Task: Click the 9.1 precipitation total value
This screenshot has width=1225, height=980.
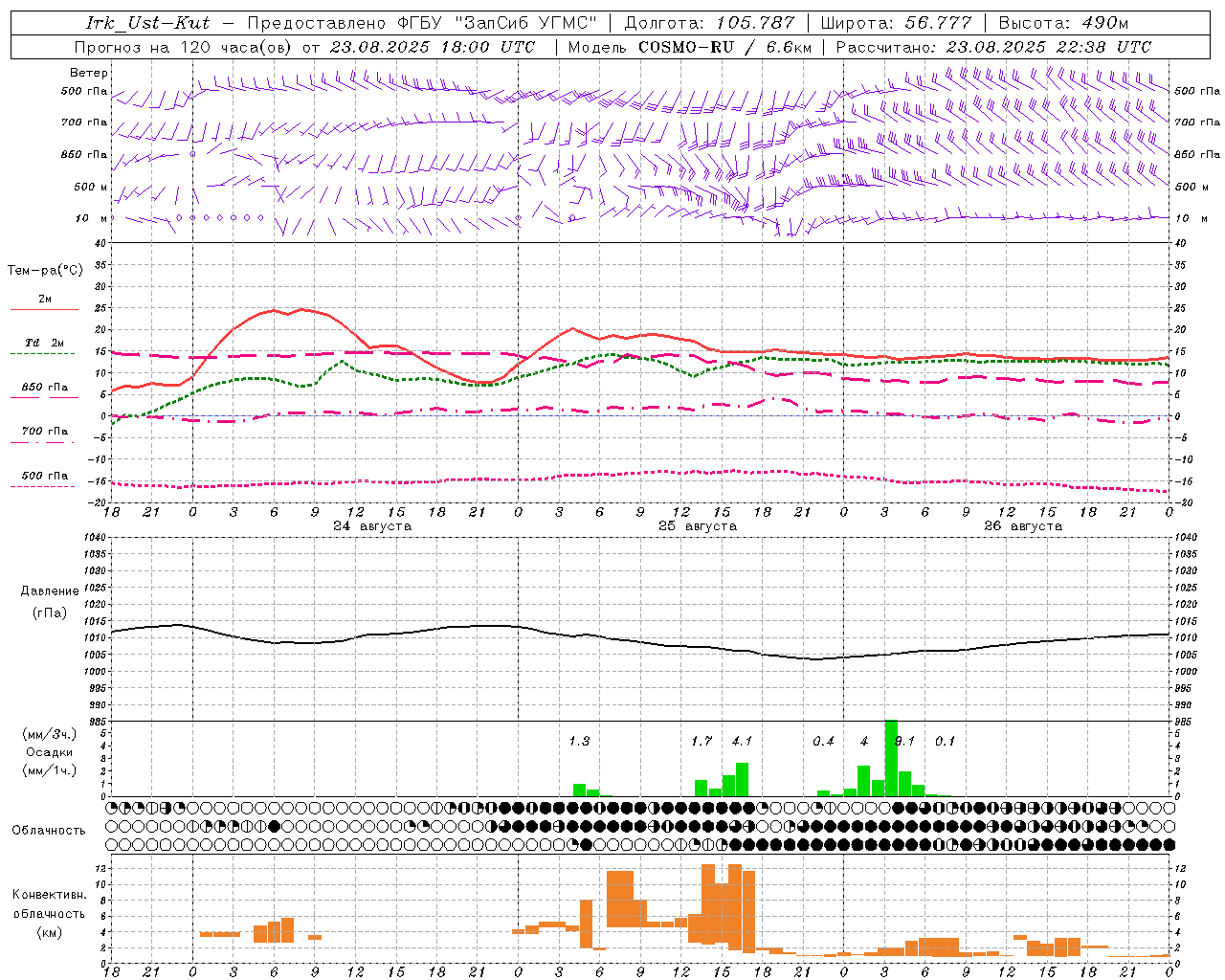Action: [x=905, y=741]
